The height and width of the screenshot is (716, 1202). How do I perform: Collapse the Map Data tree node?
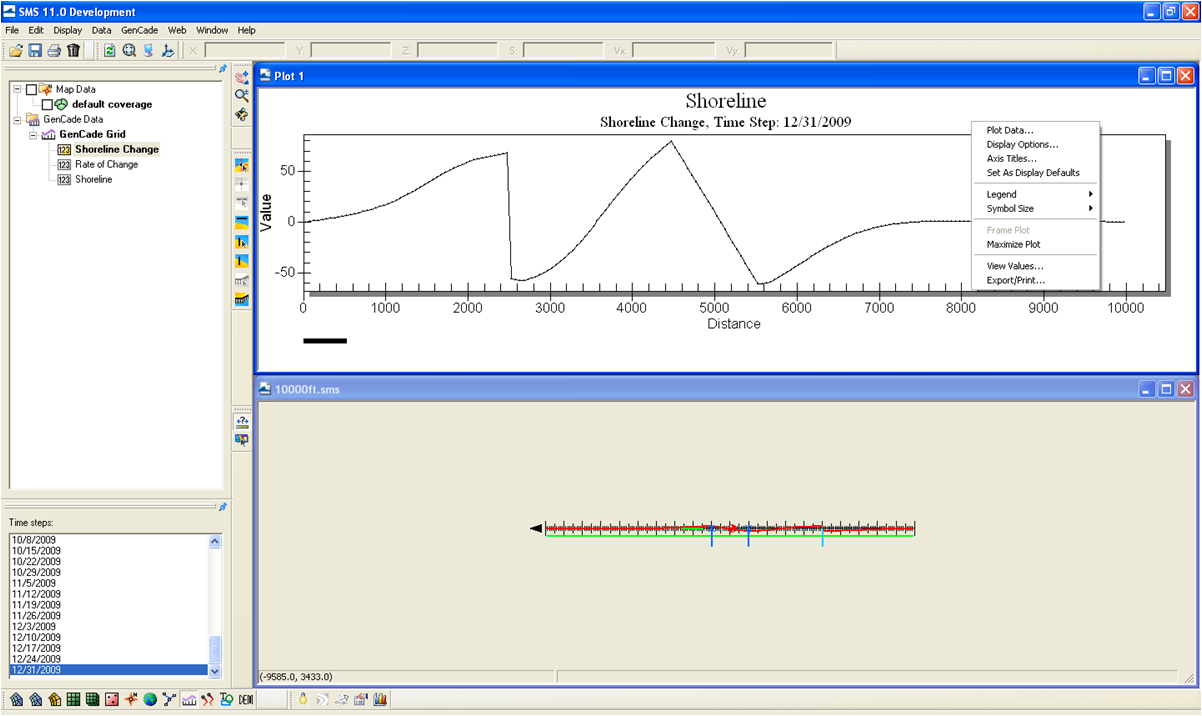point(17,89)
